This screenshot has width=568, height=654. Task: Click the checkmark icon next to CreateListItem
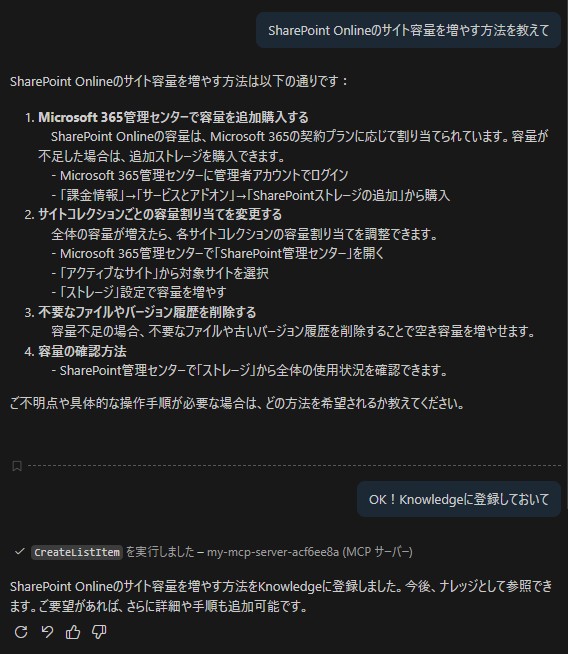19,551
